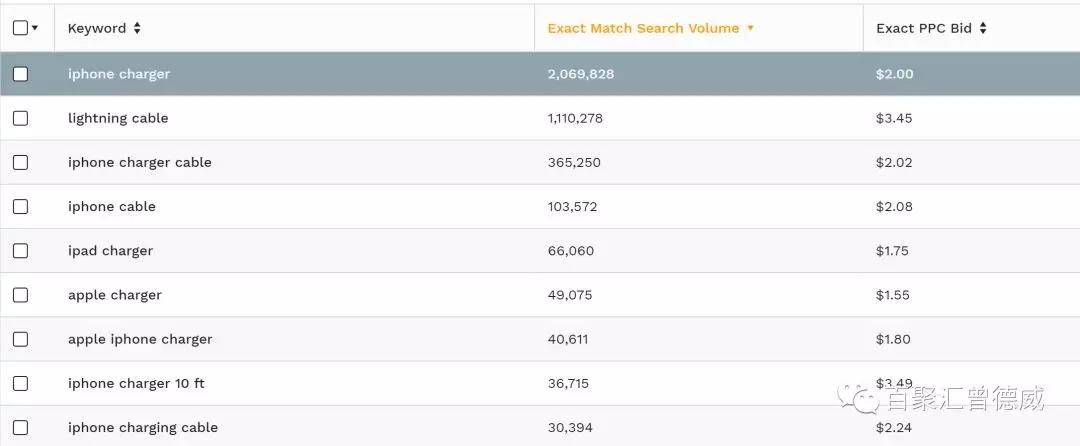Sort by the Keyword column sort arrows
This screenshot has width=1080, height=446.
pyautogui.click(x=137, y=28)
